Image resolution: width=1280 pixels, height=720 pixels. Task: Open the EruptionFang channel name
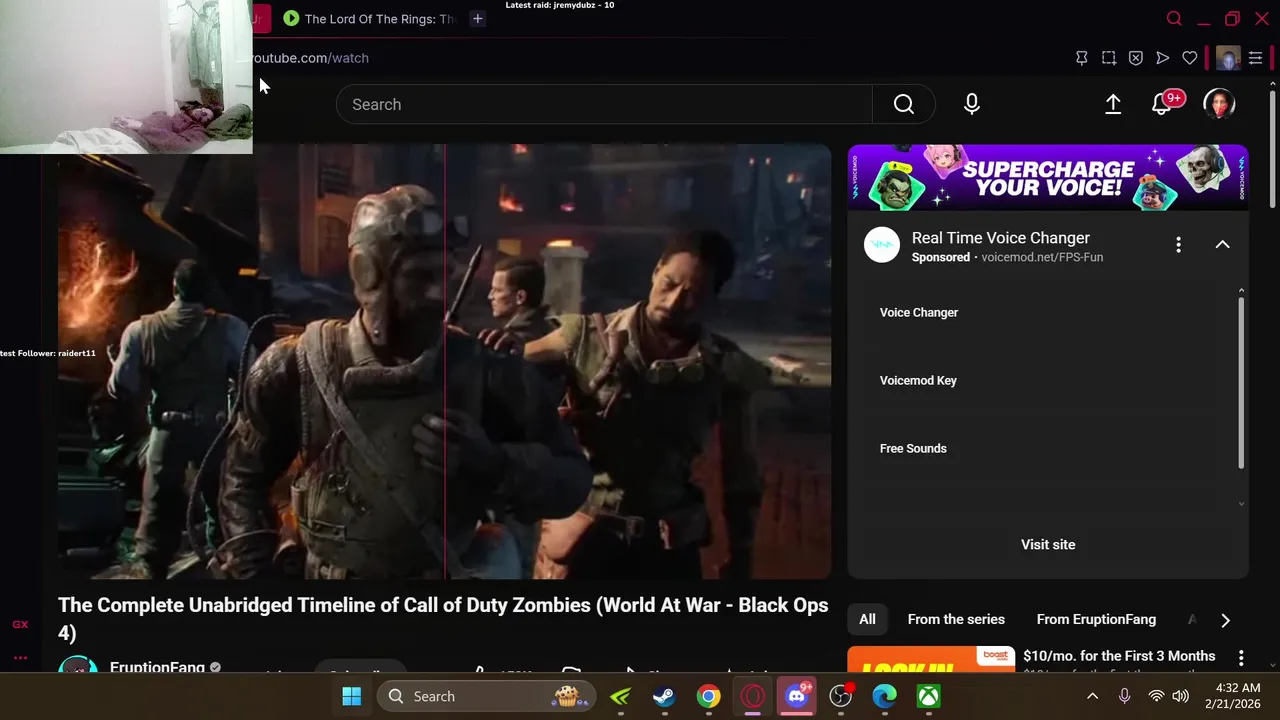pyautogui.click(x=157, y=667)
